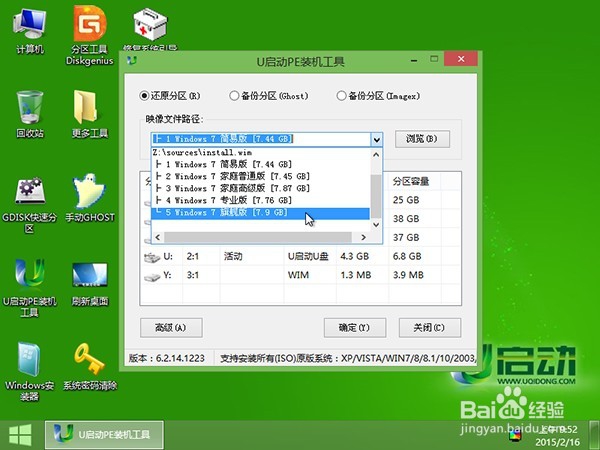This screenshot has height=450, width=600.
Task: Open the first-aid kit repair icon
Action: pyautogui.click(x=150, y=28)
